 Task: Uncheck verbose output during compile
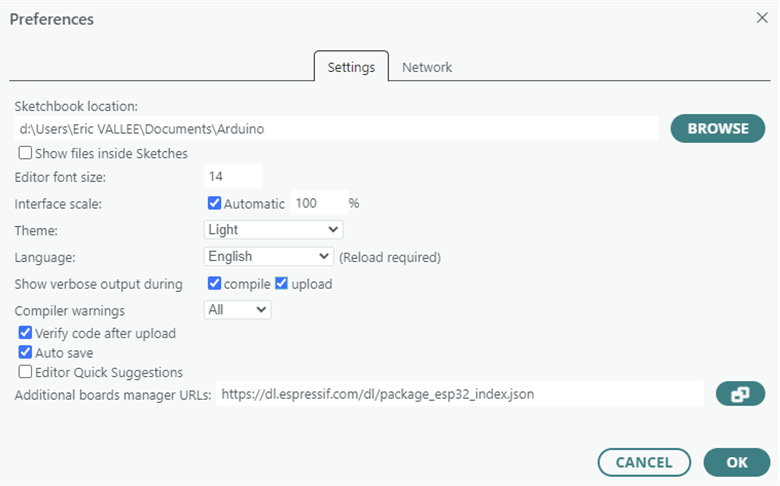[214, 284]
